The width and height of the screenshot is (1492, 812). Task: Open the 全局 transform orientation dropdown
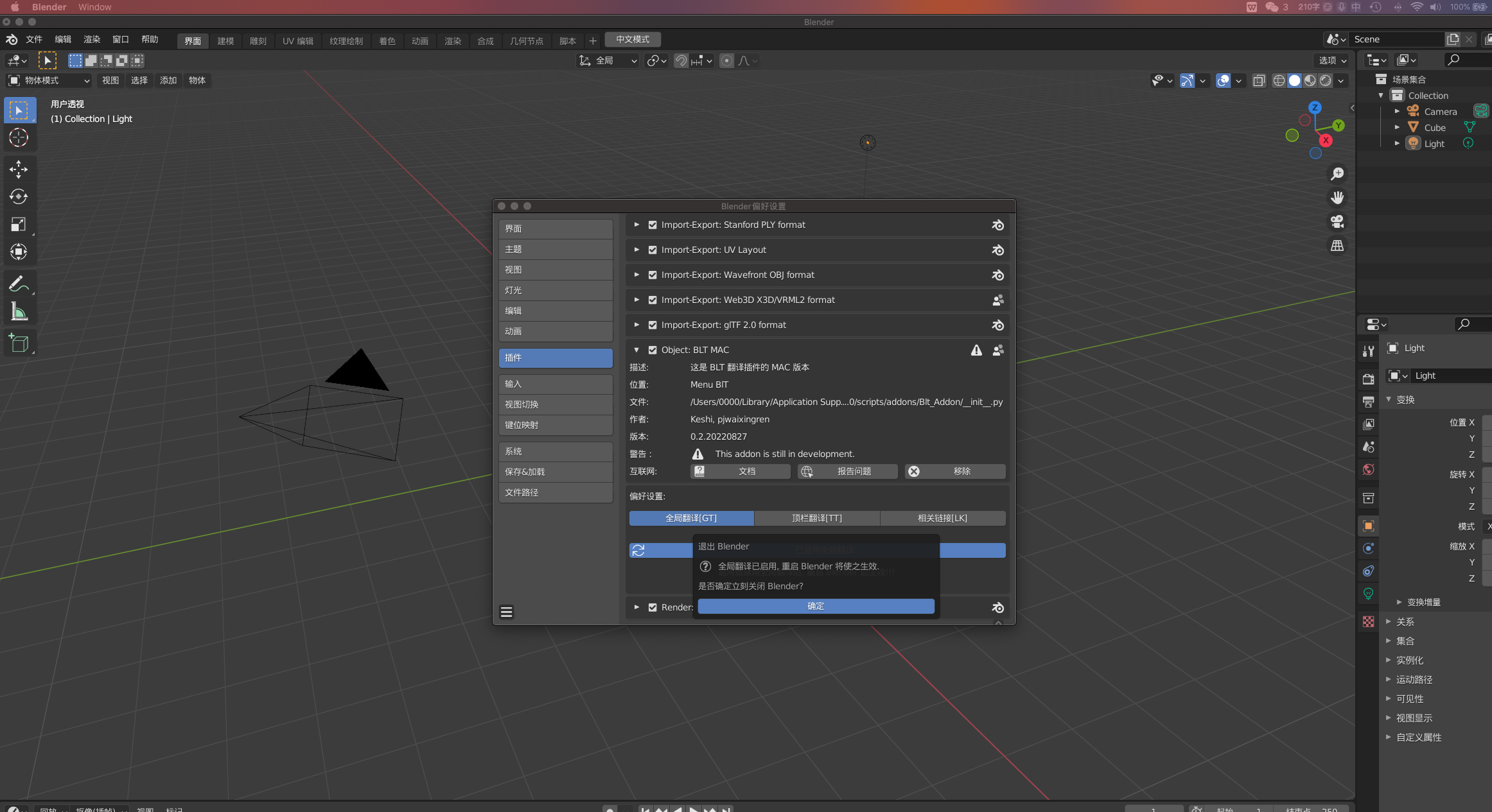[x=608, y=60]
